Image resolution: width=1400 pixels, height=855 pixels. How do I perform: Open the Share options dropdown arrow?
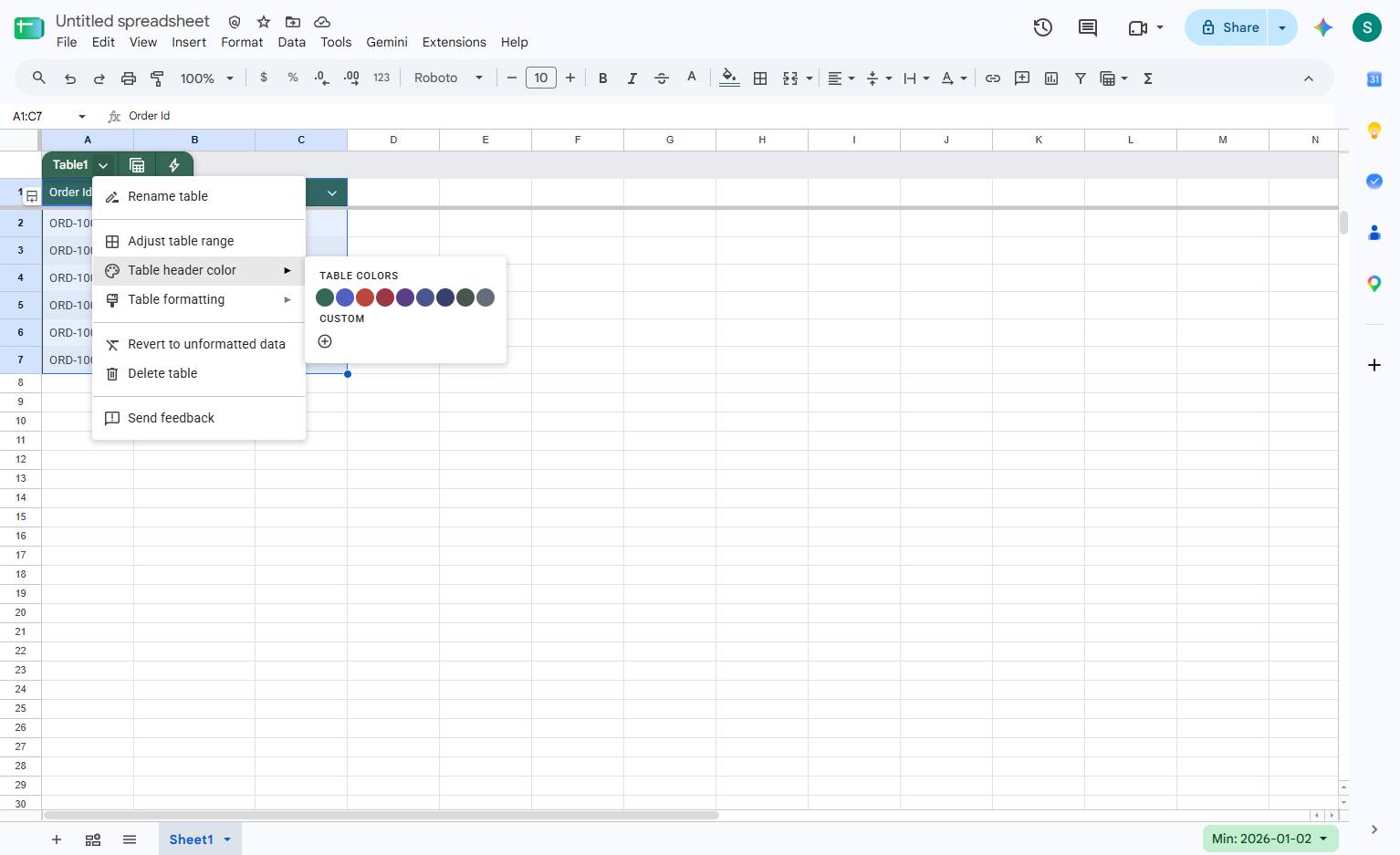[1282, 27]
